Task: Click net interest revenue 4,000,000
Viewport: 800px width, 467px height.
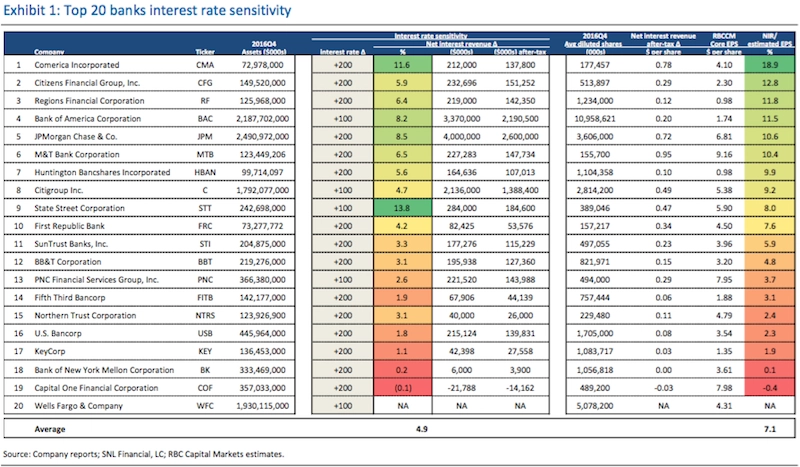Action: [461, 136]
